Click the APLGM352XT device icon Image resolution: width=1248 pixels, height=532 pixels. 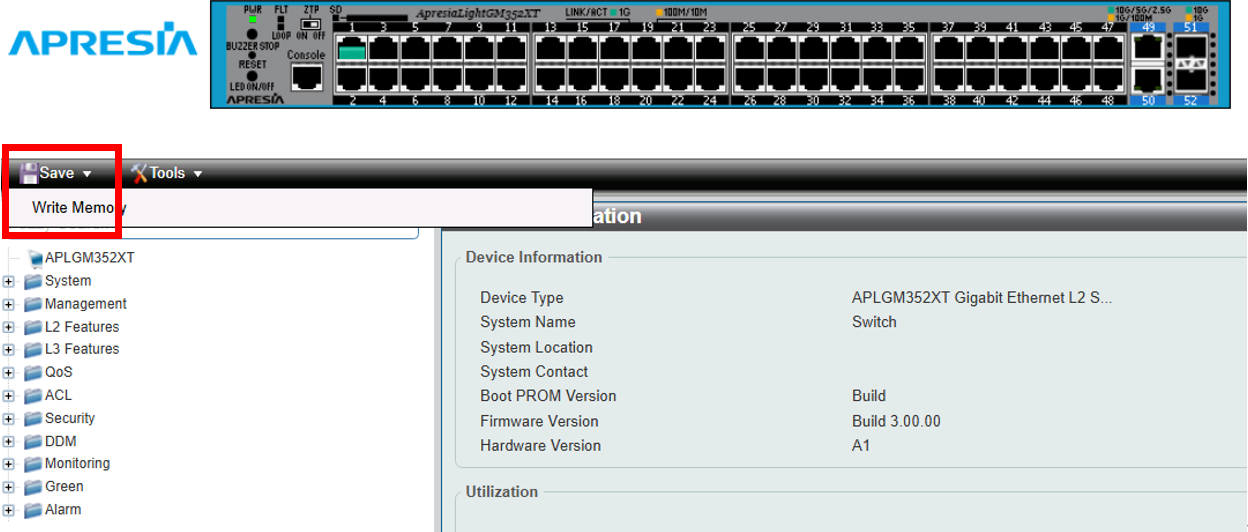tap(35, 258)
